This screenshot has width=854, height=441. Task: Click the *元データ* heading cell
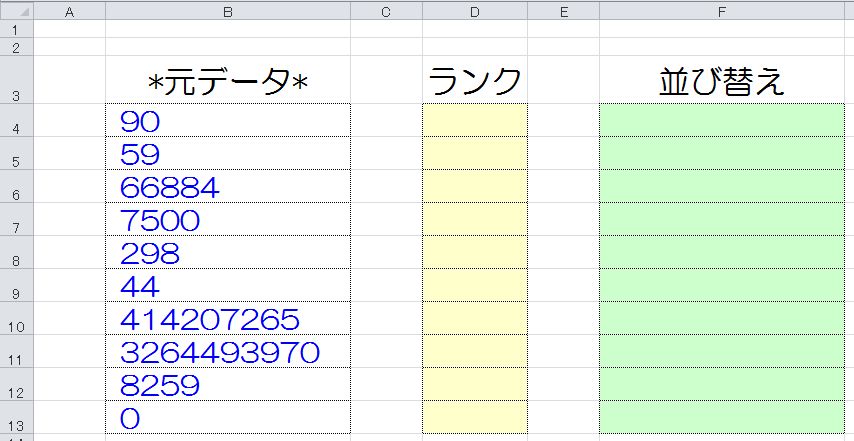tap(228, 79)
